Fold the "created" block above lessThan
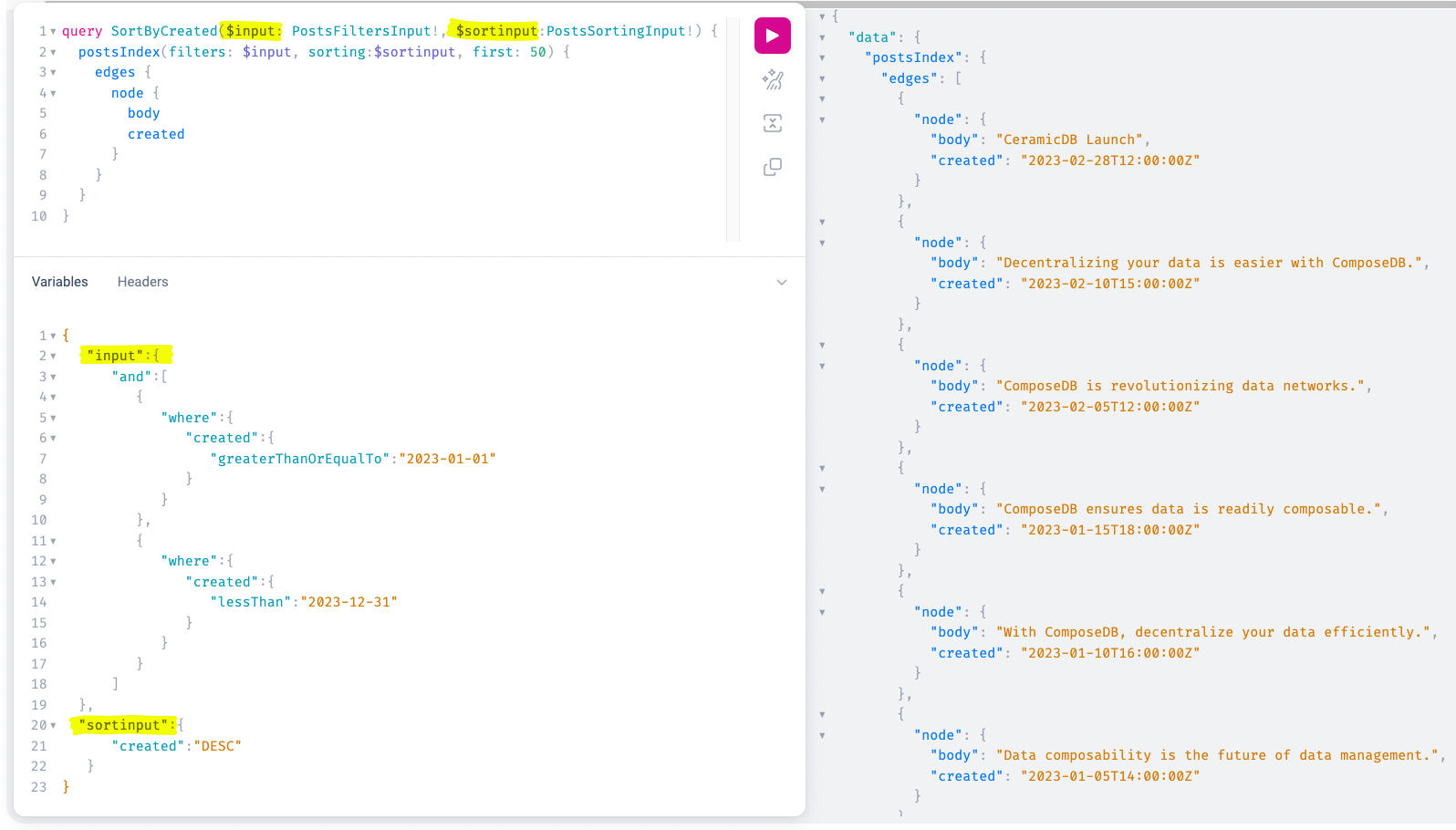The image size is (1456, 830). tap(53, 583)
